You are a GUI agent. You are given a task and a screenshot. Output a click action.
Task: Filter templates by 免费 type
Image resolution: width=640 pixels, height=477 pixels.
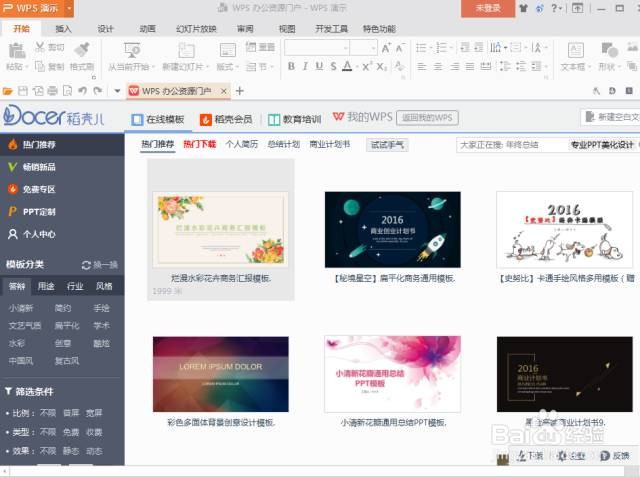(71, 432)
